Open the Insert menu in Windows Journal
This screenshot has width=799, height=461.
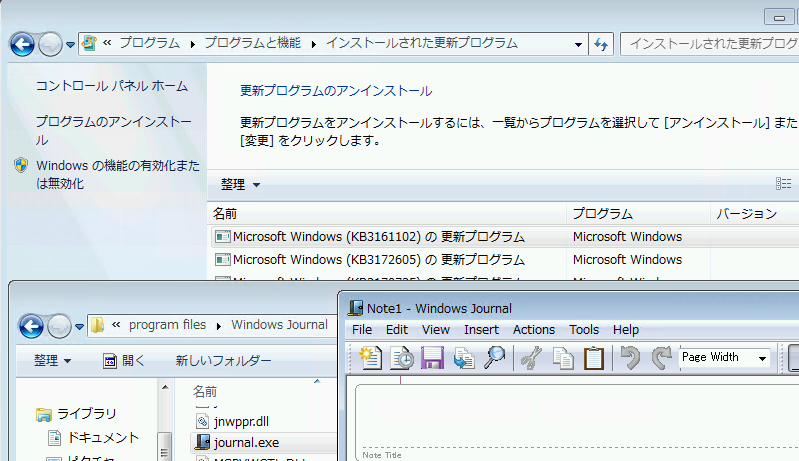click(481, 330)
